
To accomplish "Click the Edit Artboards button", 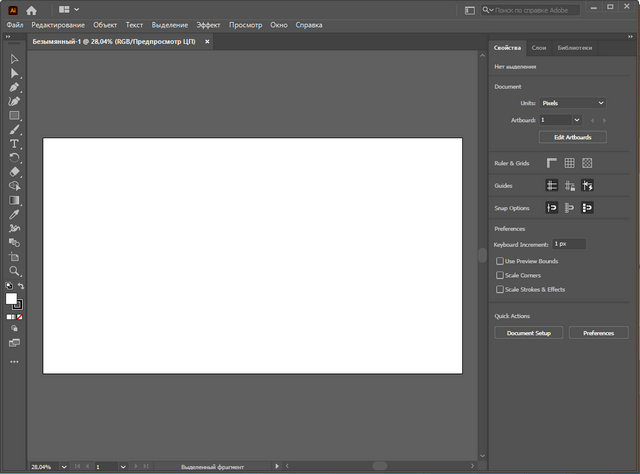I will [572, 136].
